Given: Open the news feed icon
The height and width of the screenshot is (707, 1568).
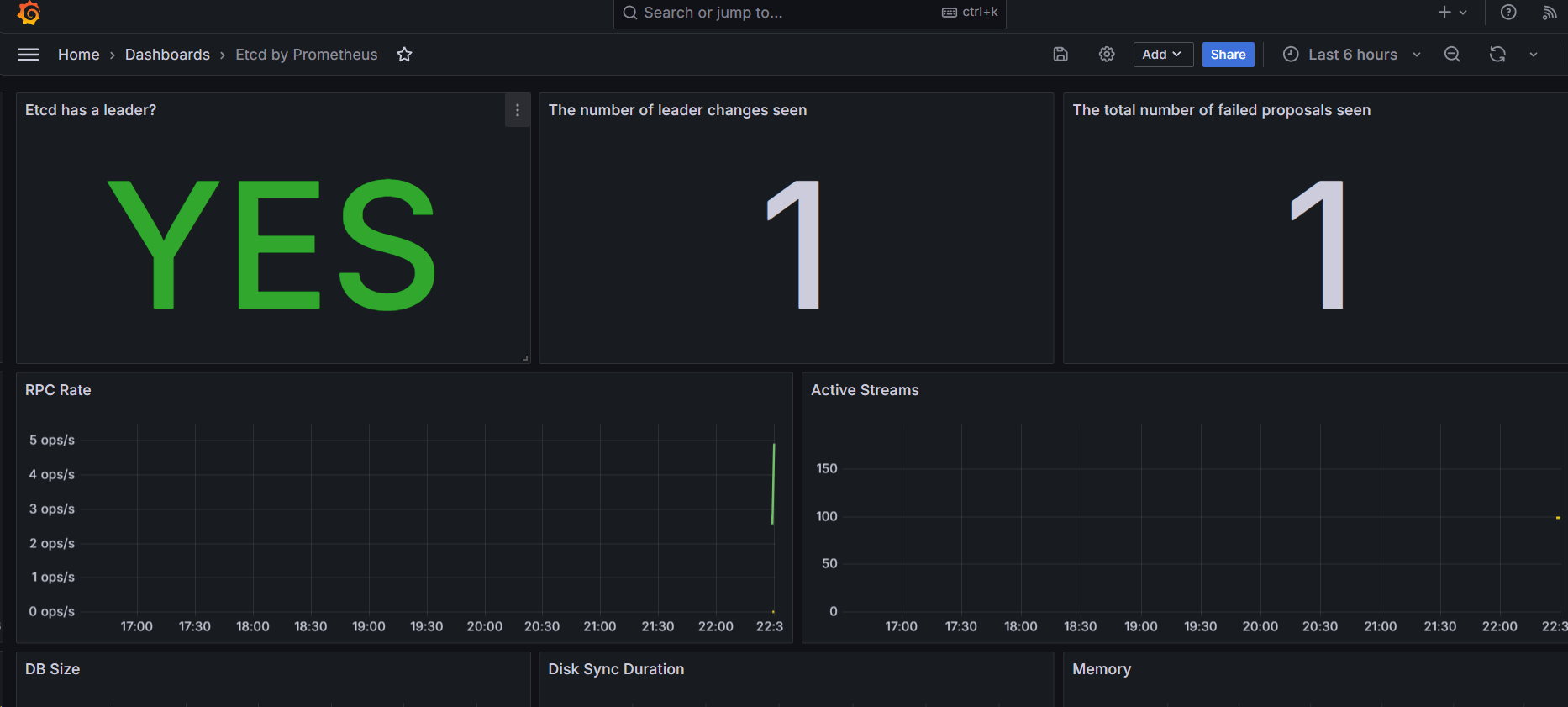Looking at the screenshot, I should 1550,13.
